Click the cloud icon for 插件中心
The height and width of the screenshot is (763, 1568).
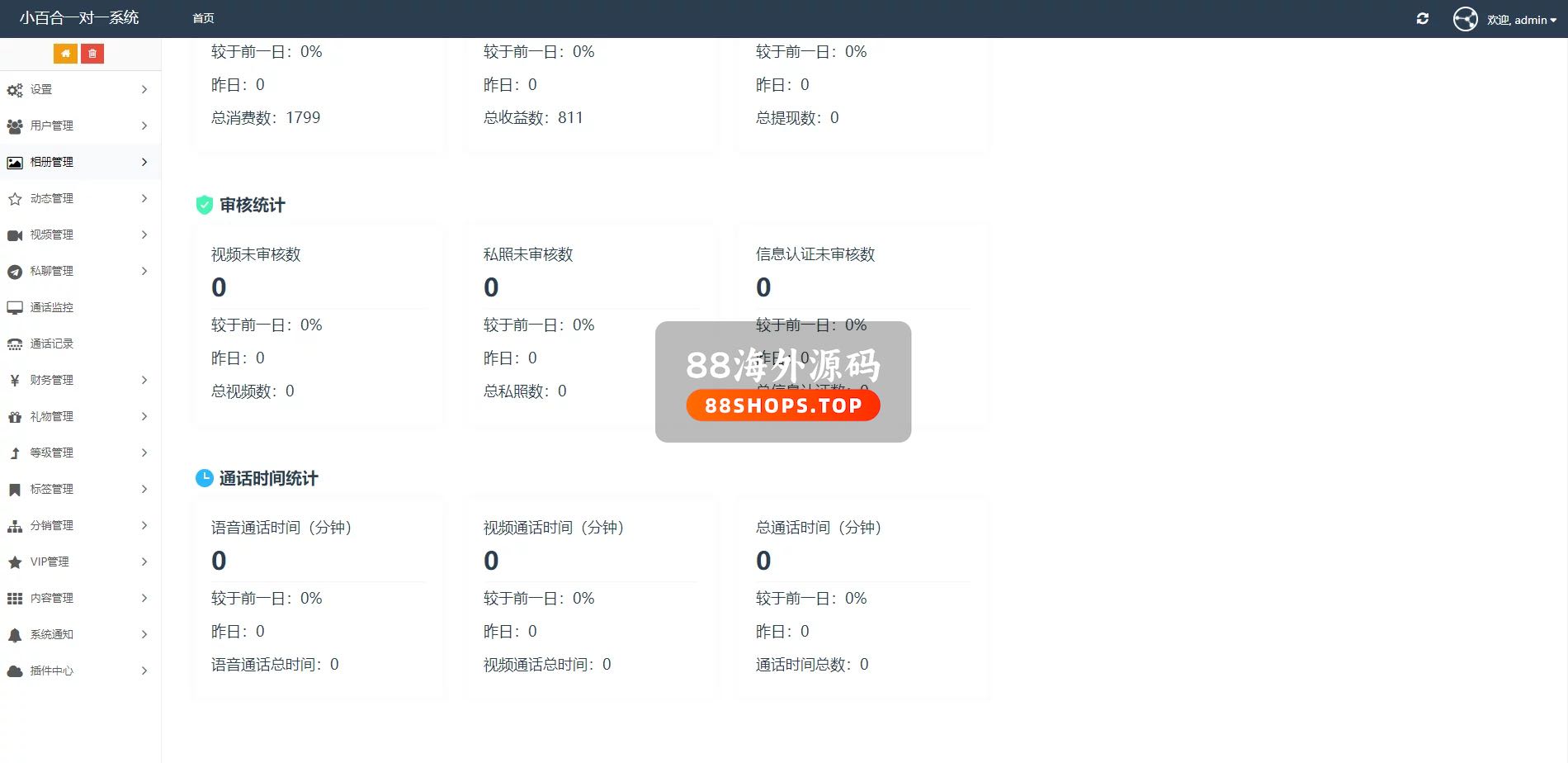click(x=15, y=671)
